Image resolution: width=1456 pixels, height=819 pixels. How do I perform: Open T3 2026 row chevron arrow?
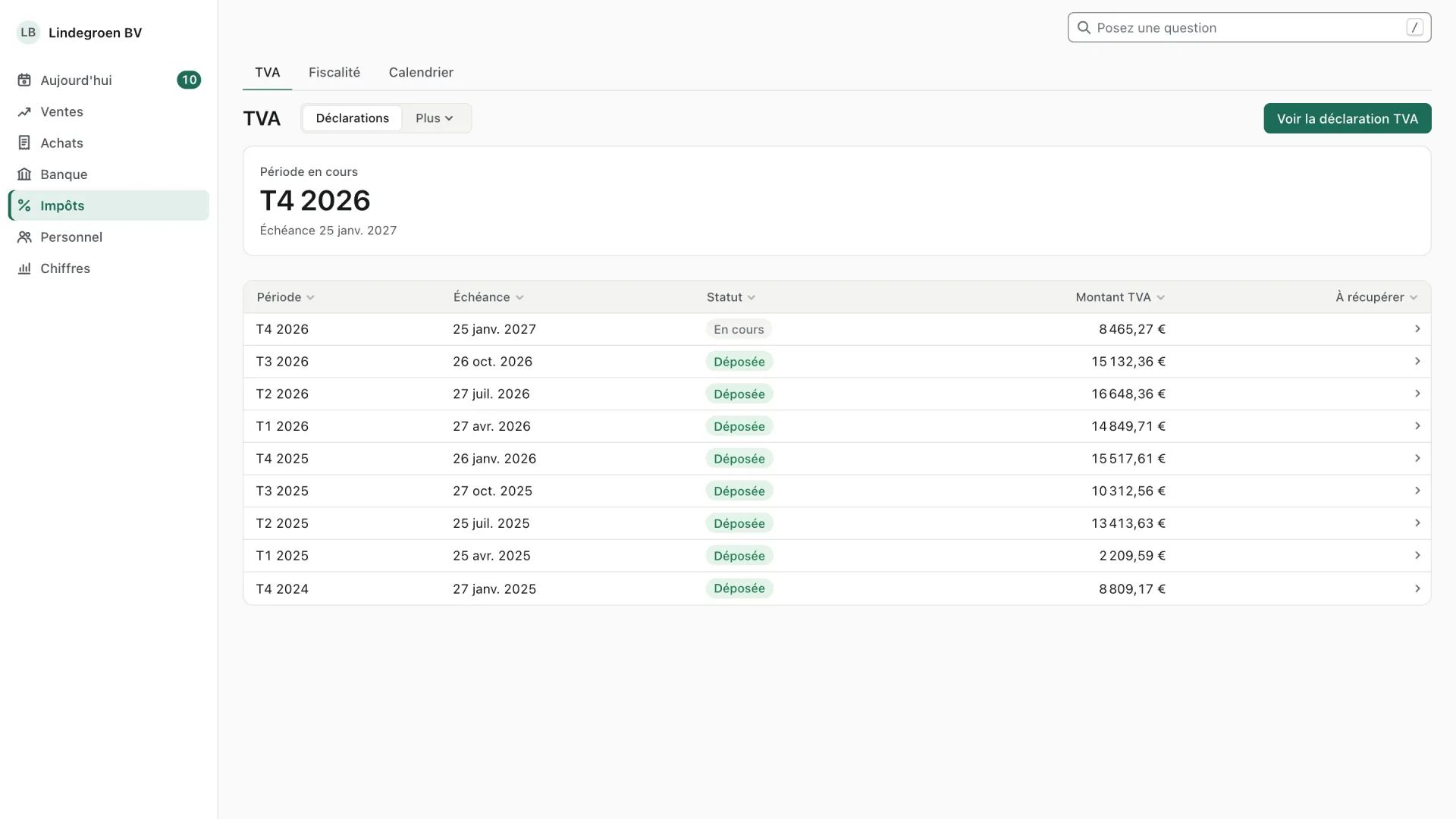(1417, 362)
